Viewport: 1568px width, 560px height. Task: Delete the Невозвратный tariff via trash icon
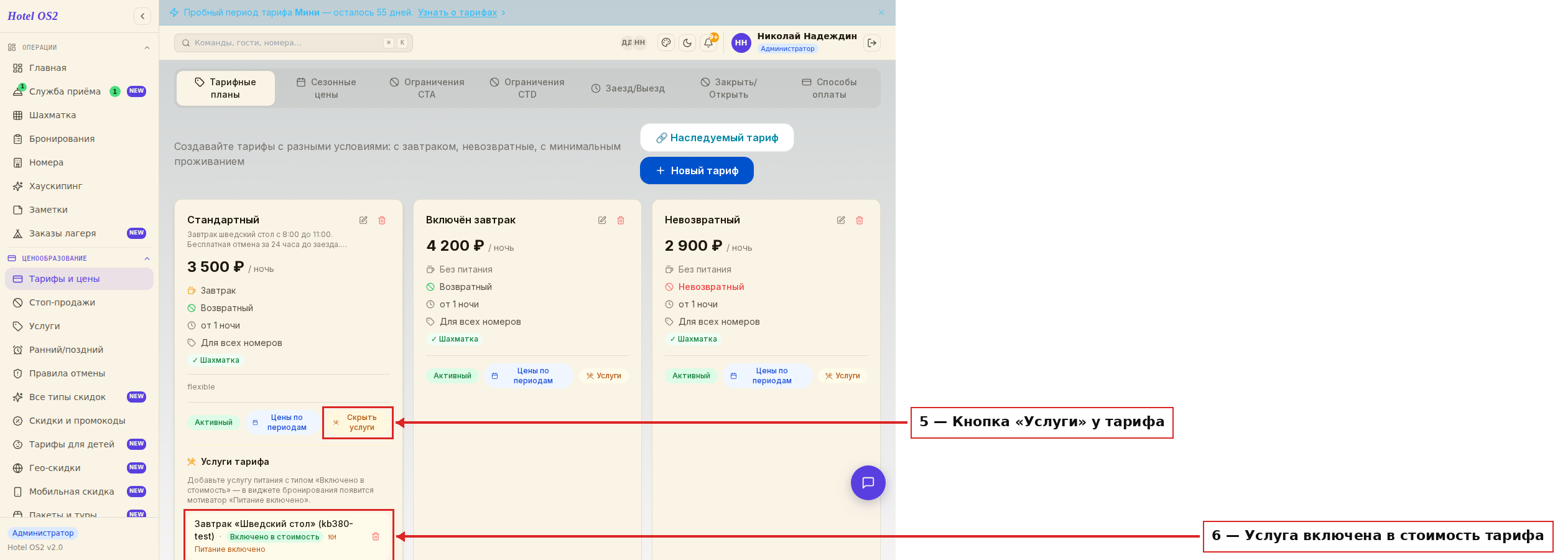(860, 220)
